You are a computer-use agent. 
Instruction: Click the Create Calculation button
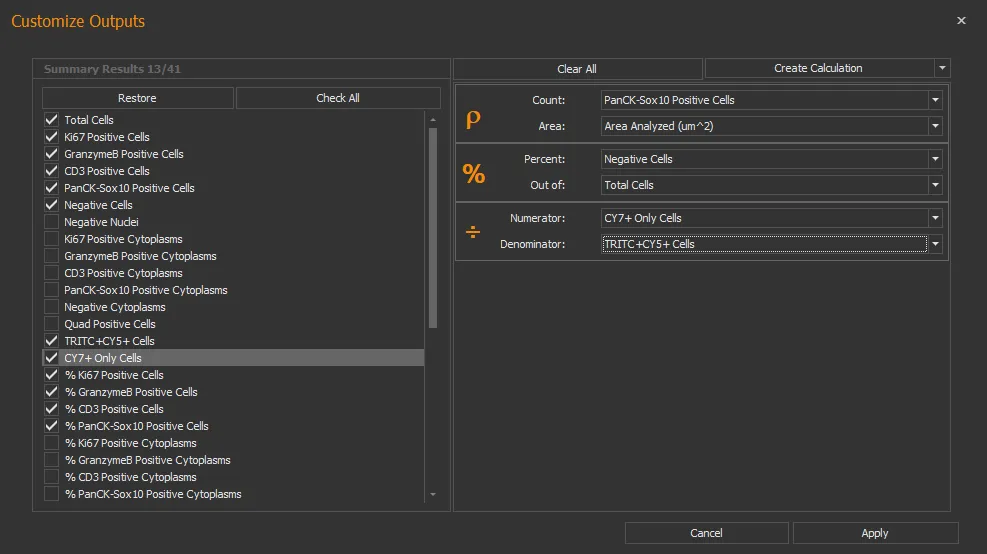coord(818,68)
